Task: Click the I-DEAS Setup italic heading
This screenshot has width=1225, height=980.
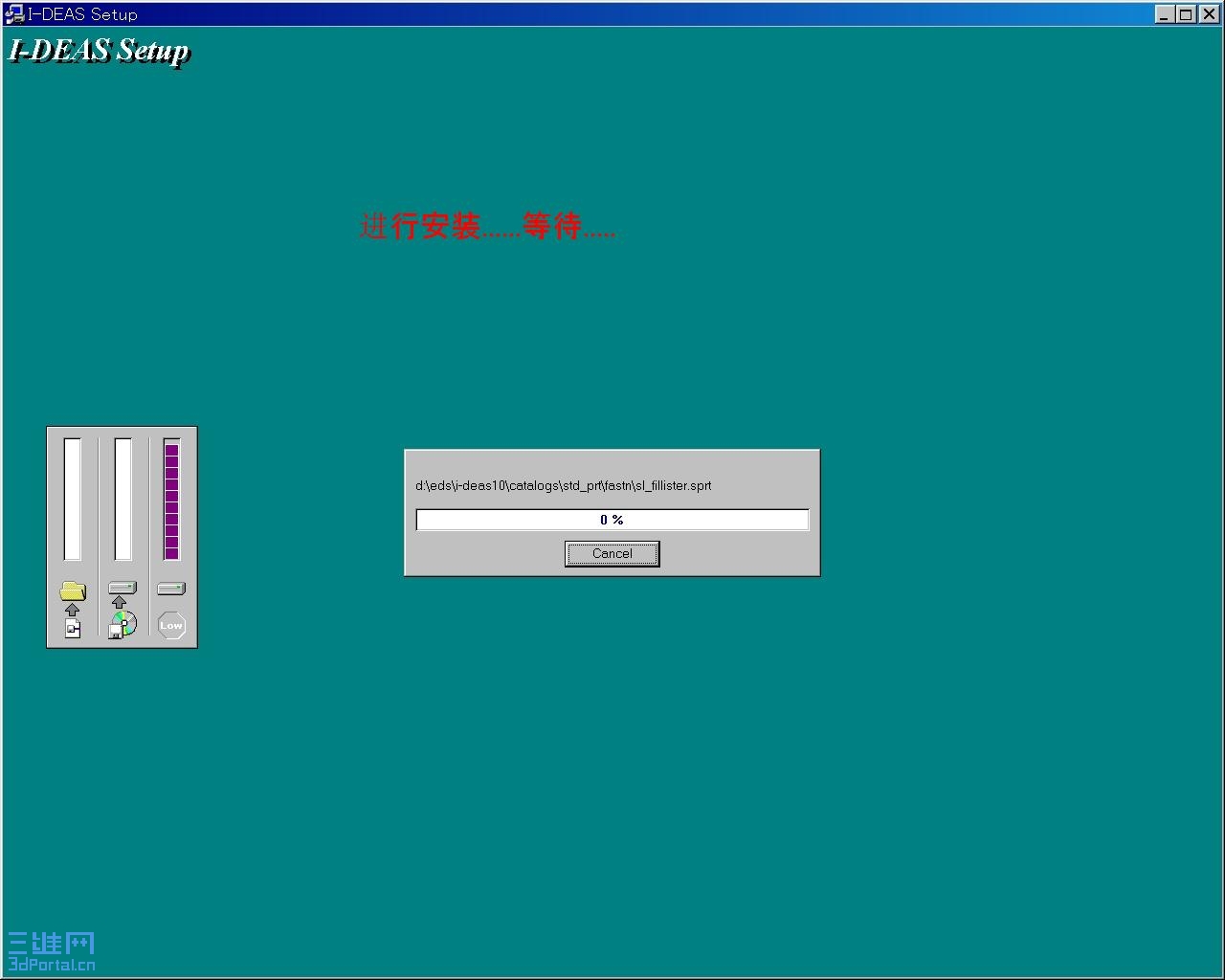Action: (x=100, y=51)
